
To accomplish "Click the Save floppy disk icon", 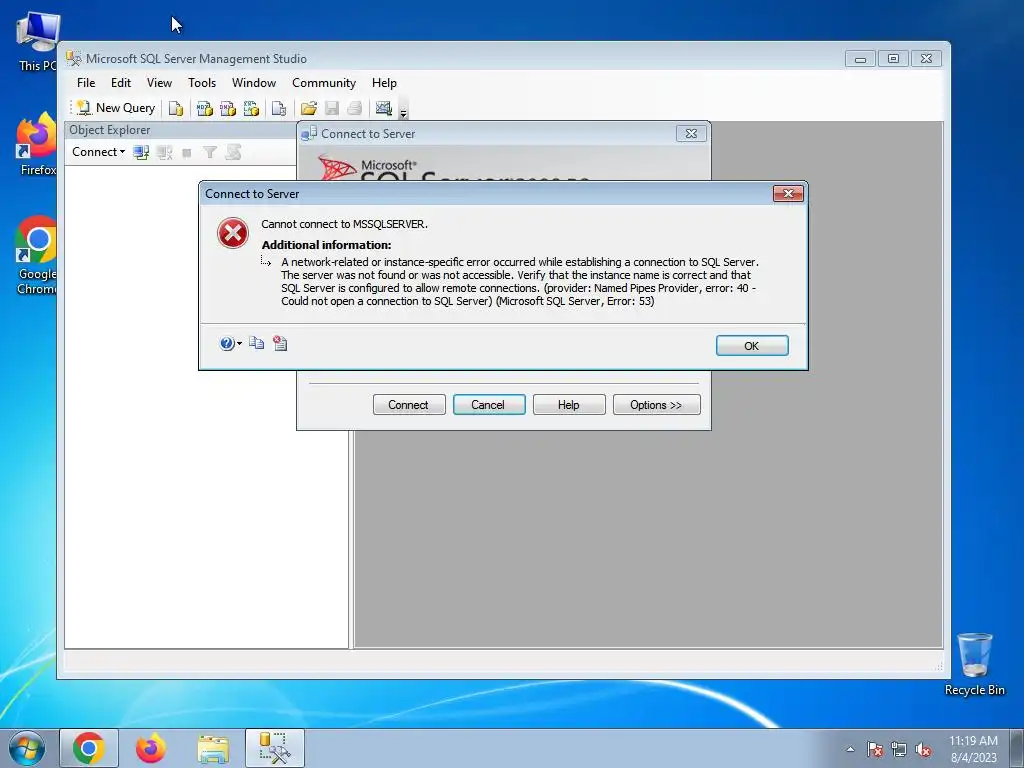I will pos(332,108).
